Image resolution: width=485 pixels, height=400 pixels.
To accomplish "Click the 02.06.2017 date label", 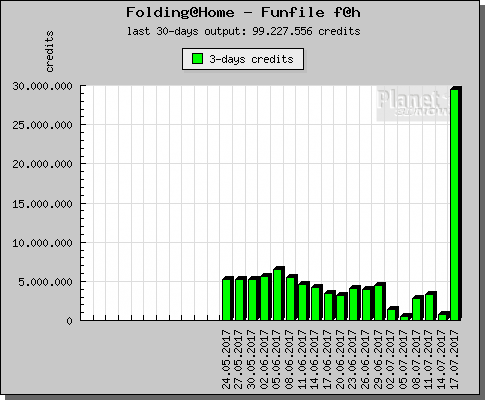I will [264, 359].
